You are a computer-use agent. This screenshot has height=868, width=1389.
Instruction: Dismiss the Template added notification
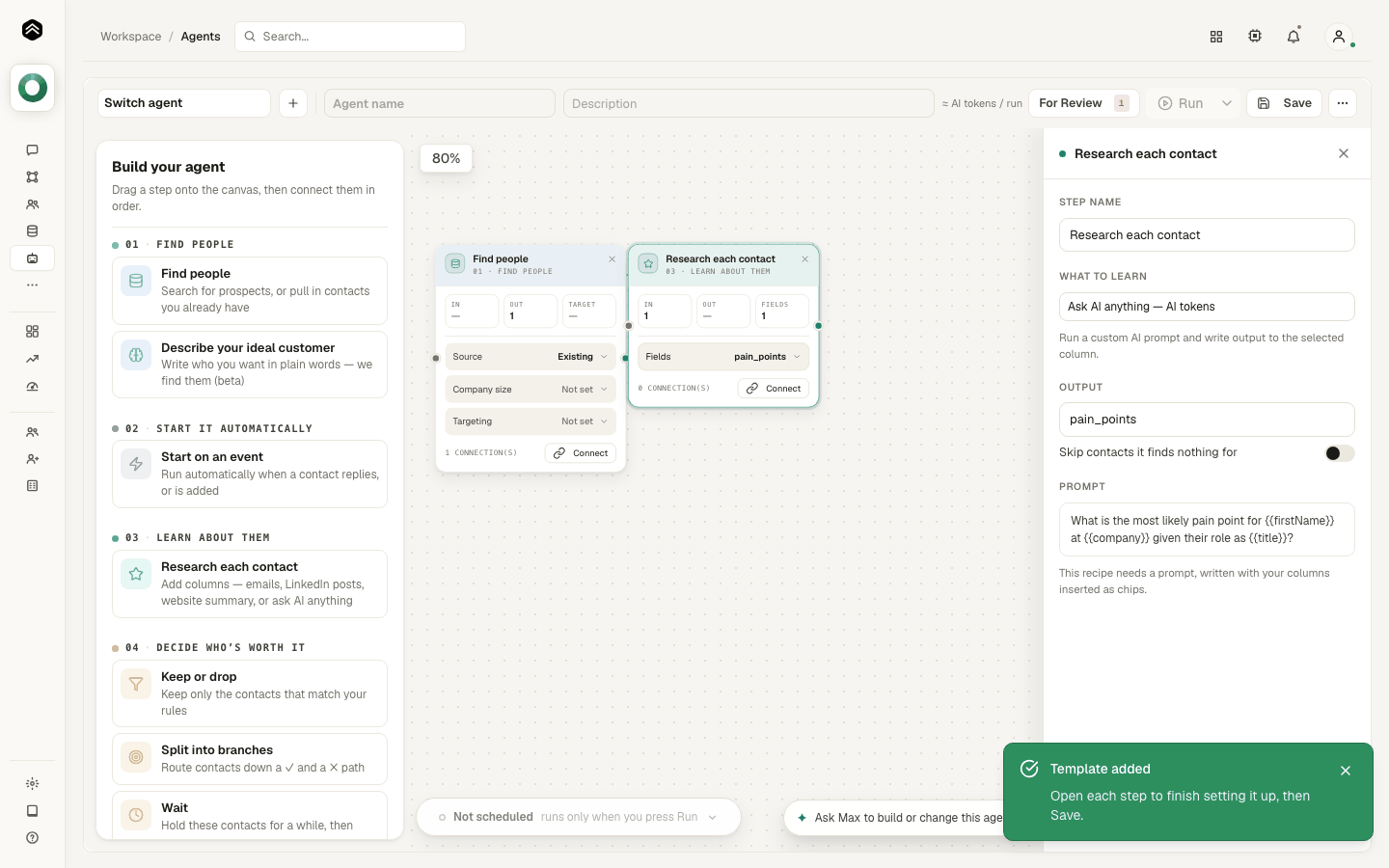pos(1346,771)
